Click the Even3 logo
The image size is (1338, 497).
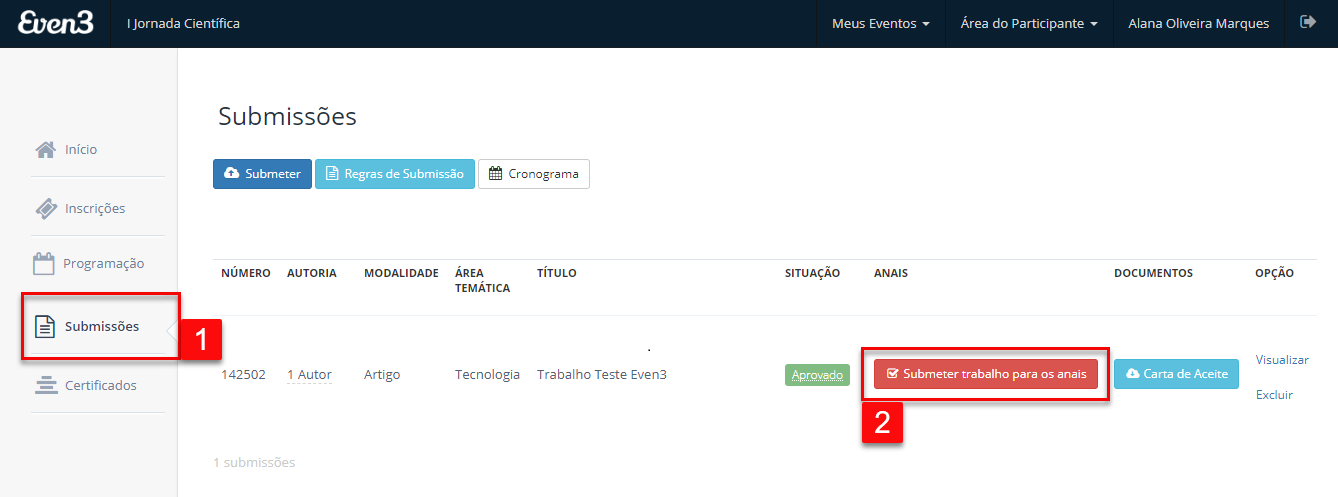(56, 23)
